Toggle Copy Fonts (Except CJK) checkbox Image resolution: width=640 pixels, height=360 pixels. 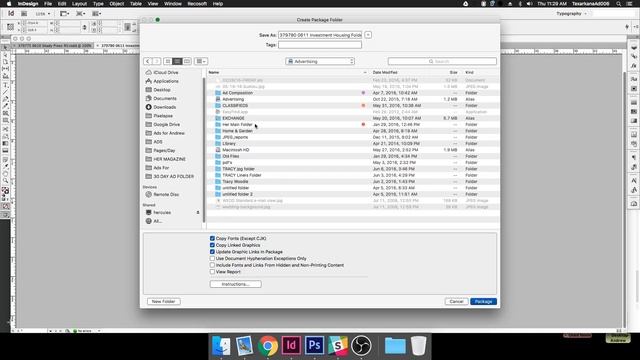point(212,238)
